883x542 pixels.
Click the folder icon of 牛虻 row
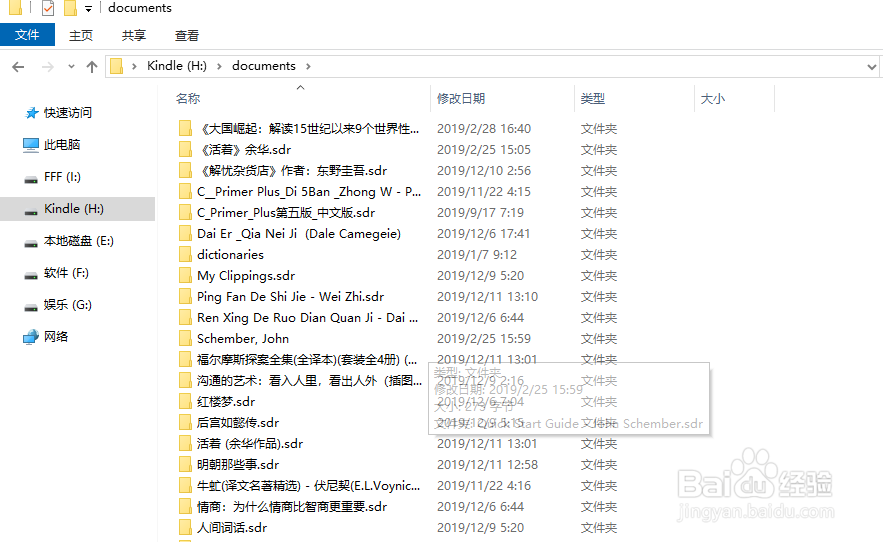tap(185, 486)
